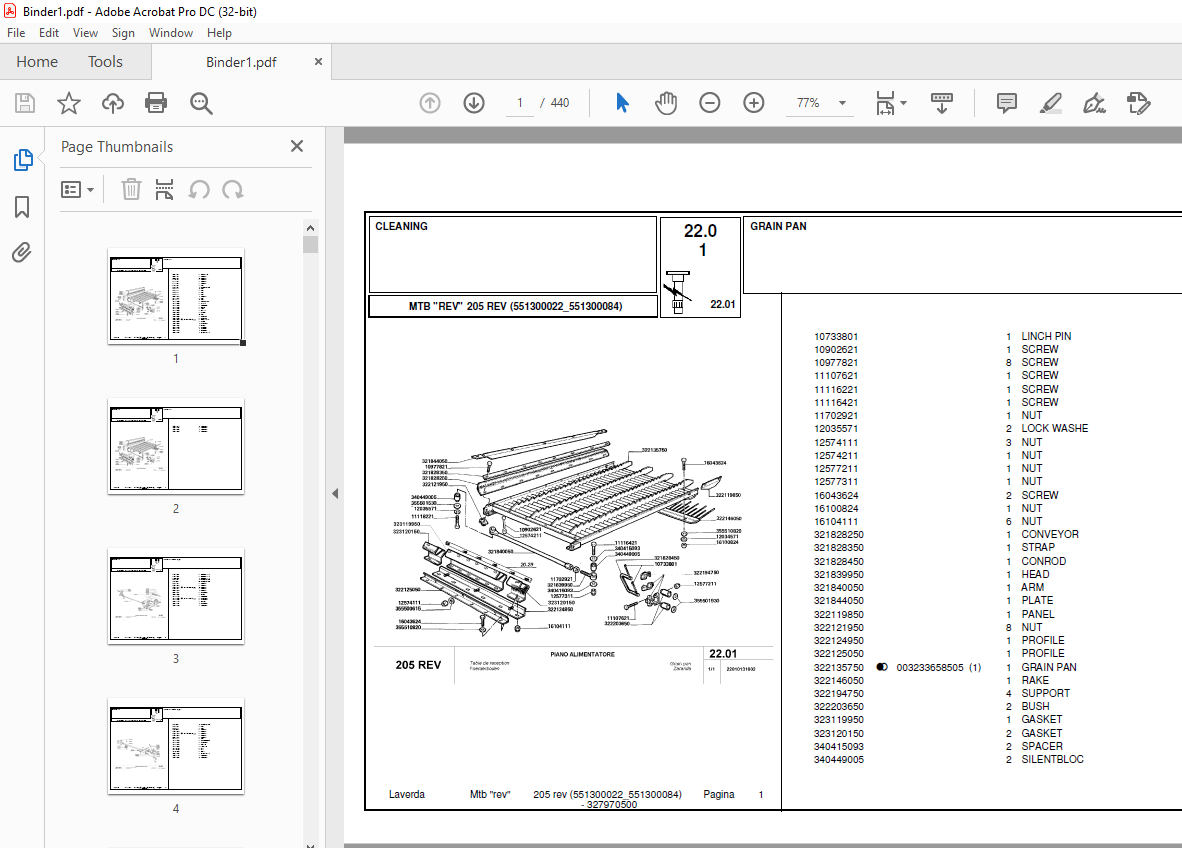Open the read mode scrolling icon
Screen dimensions: 1182x848
[x=942, y=103]
